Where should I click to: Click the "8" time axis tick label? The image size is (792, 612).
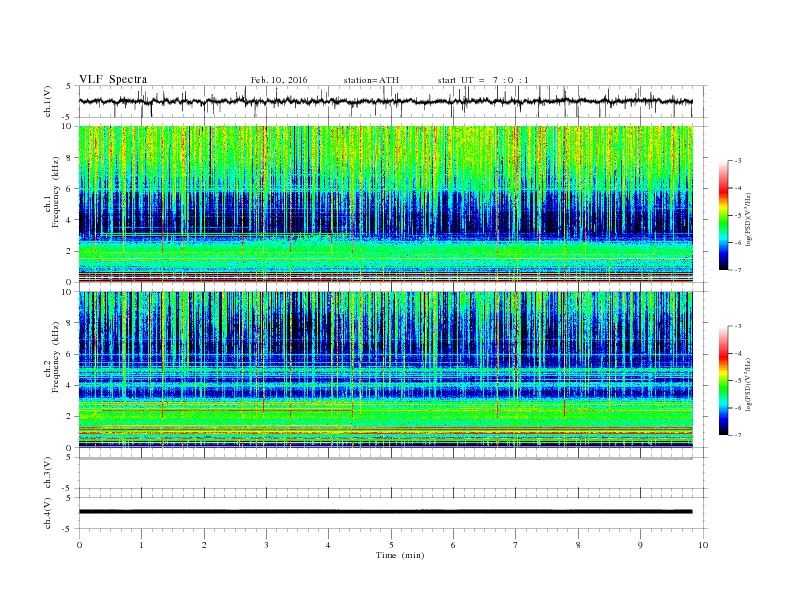tap(578, 545)
